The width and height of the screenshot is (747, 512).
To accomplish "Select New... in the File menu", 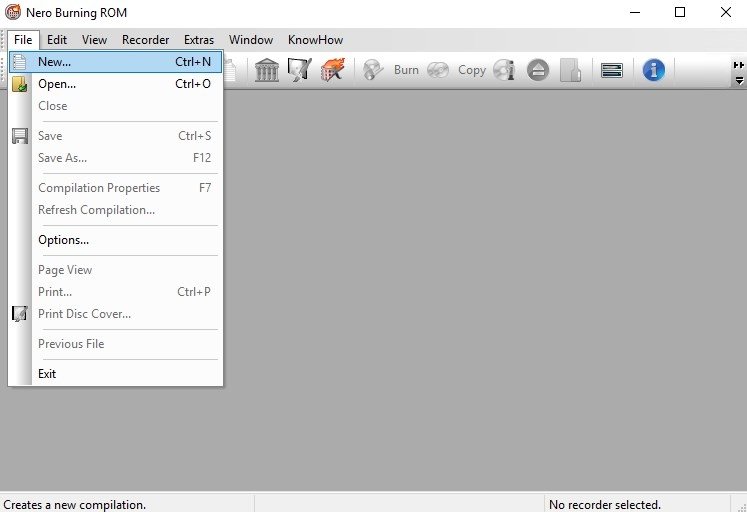I will (x=115, y=62).
